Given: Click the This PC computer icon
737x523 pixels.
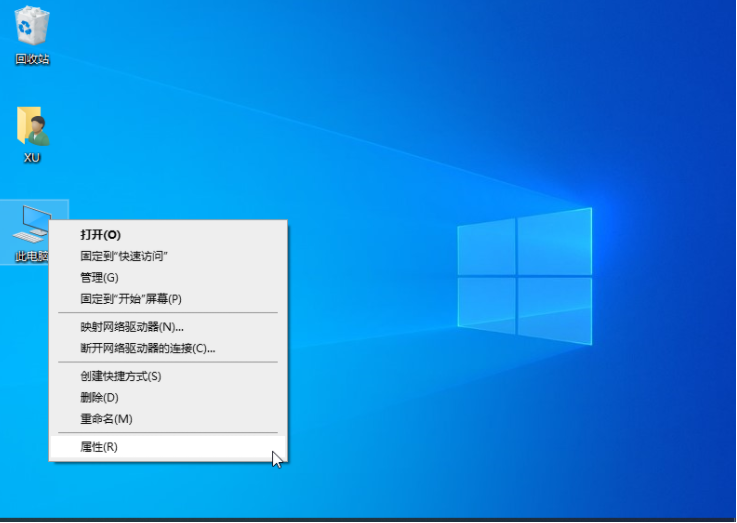Looking at the screenshot, I should [x=32, y=224].
